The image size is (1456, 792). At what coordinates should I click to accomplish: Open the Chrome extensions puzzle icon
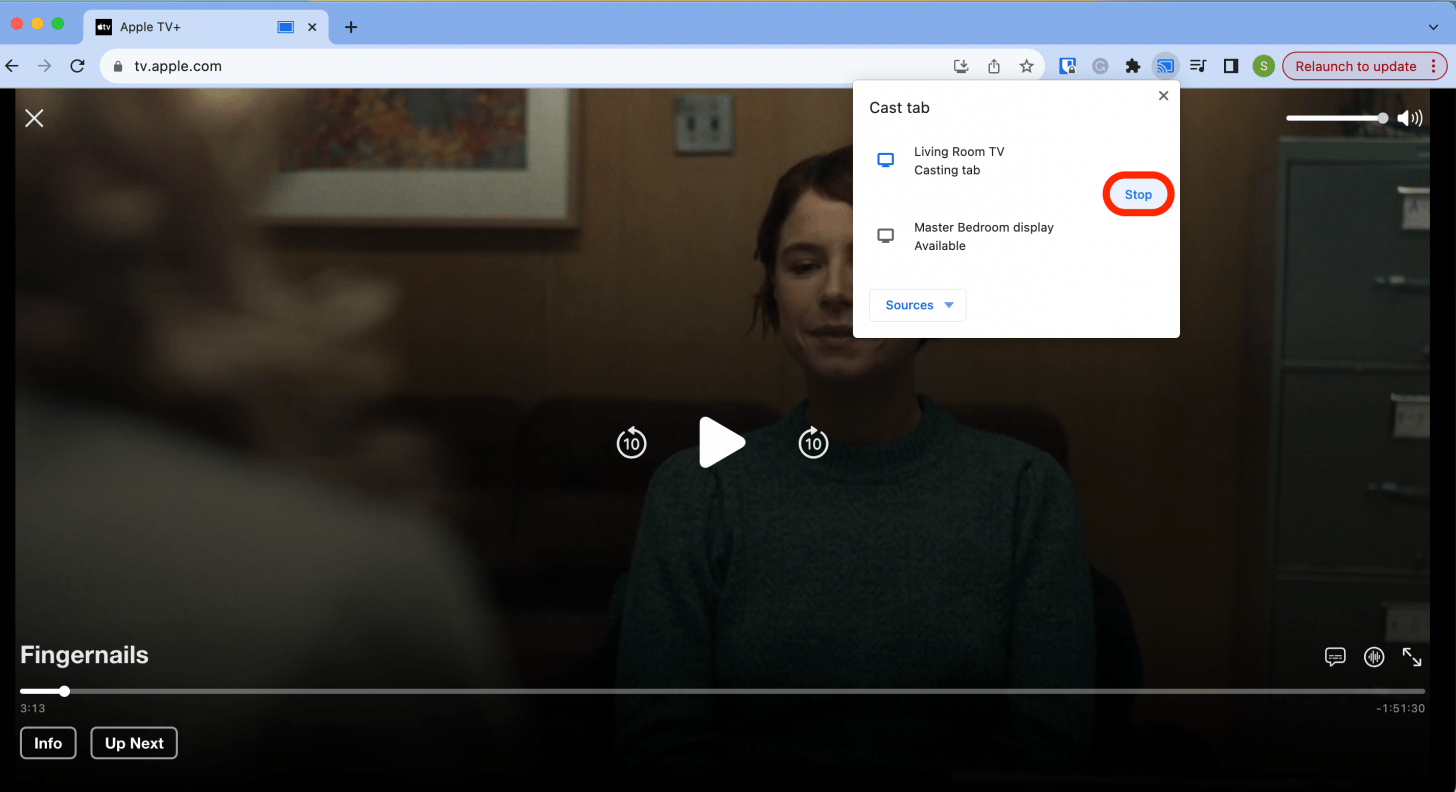(x=1132, y=66)
